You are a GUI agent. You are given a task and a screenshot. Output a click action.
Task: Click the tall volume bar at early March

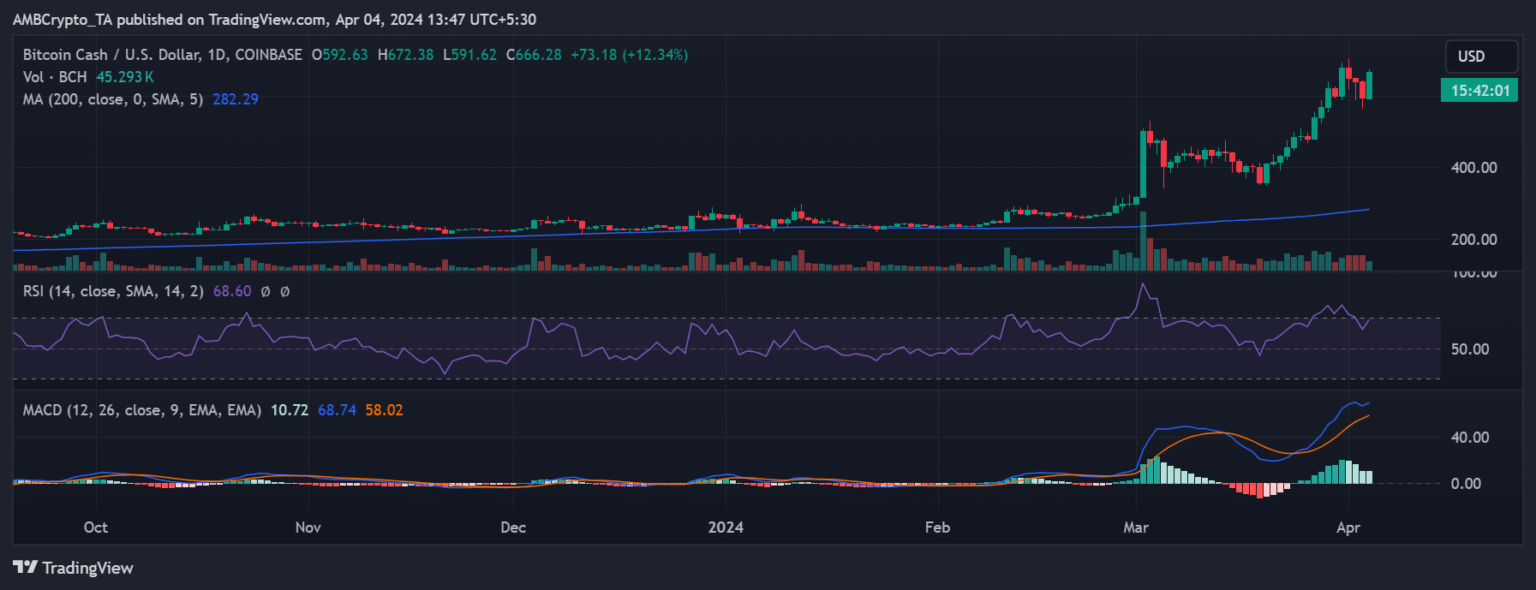coord(1143,243)
